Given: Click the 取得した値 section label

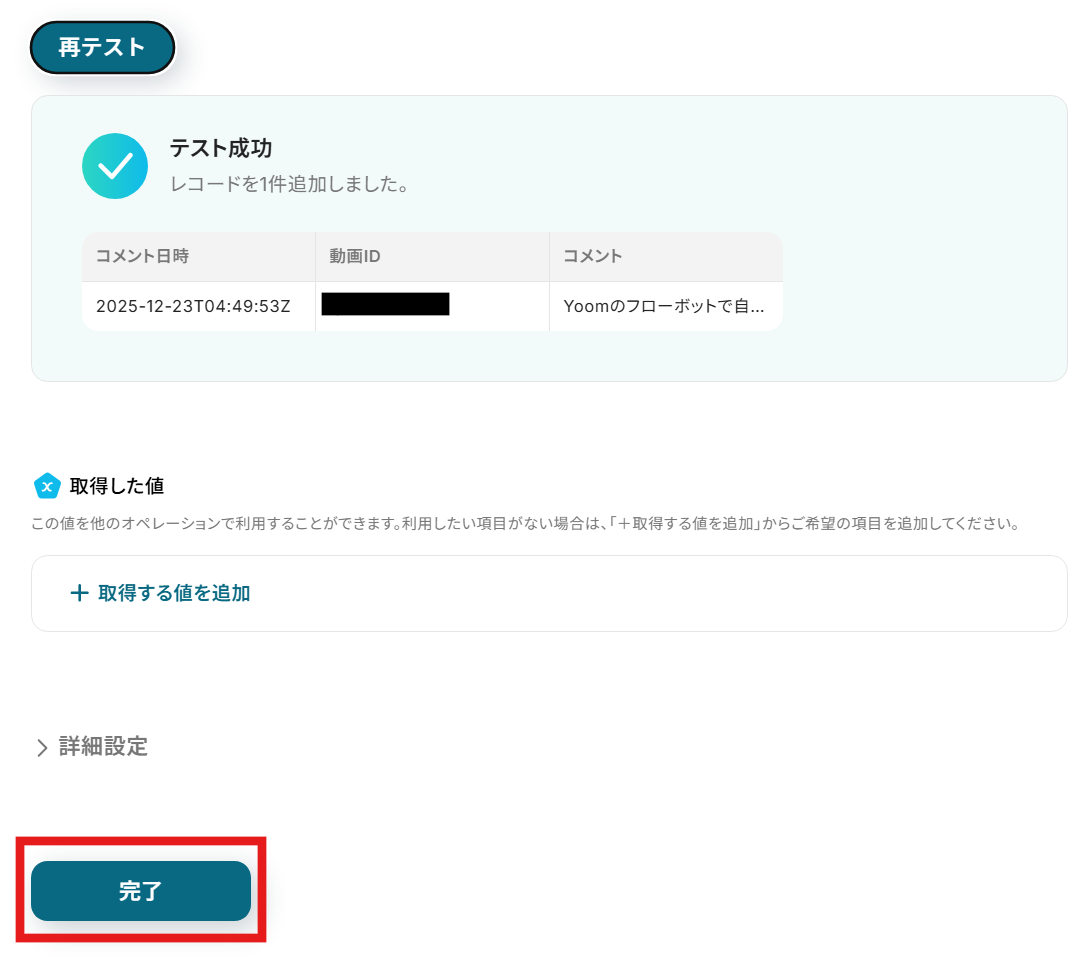Looking at the screenshot, I should point(117,486).
